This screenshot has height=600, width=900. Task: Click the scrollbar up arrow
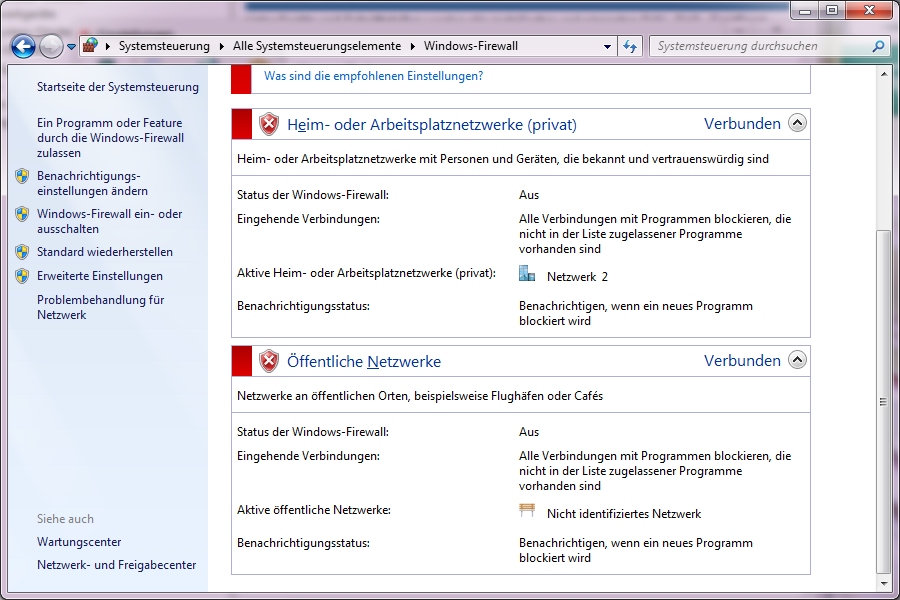[x=883, y=74]
